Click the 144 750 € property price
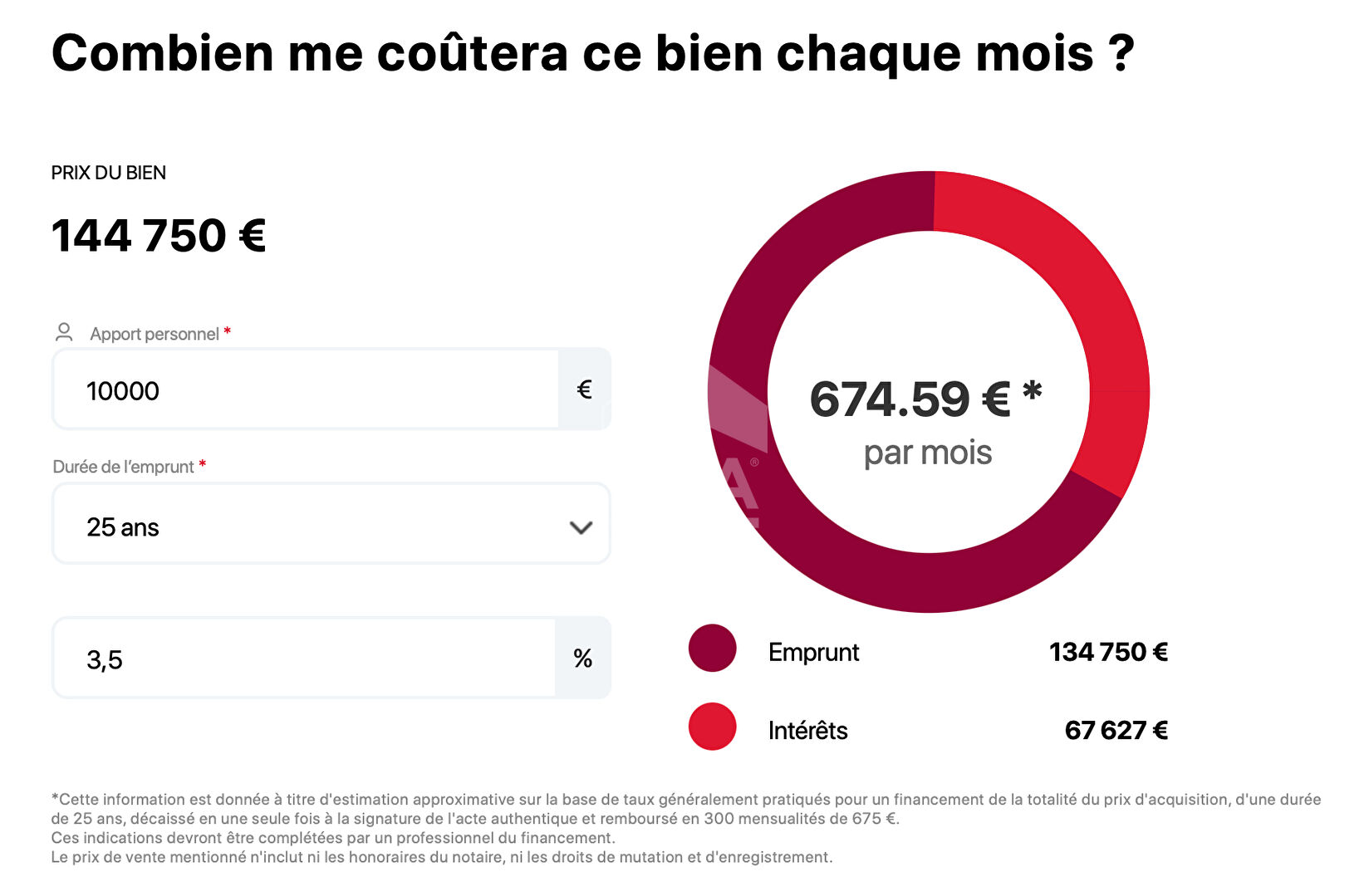1369x896 pixels. click(159, 236)
